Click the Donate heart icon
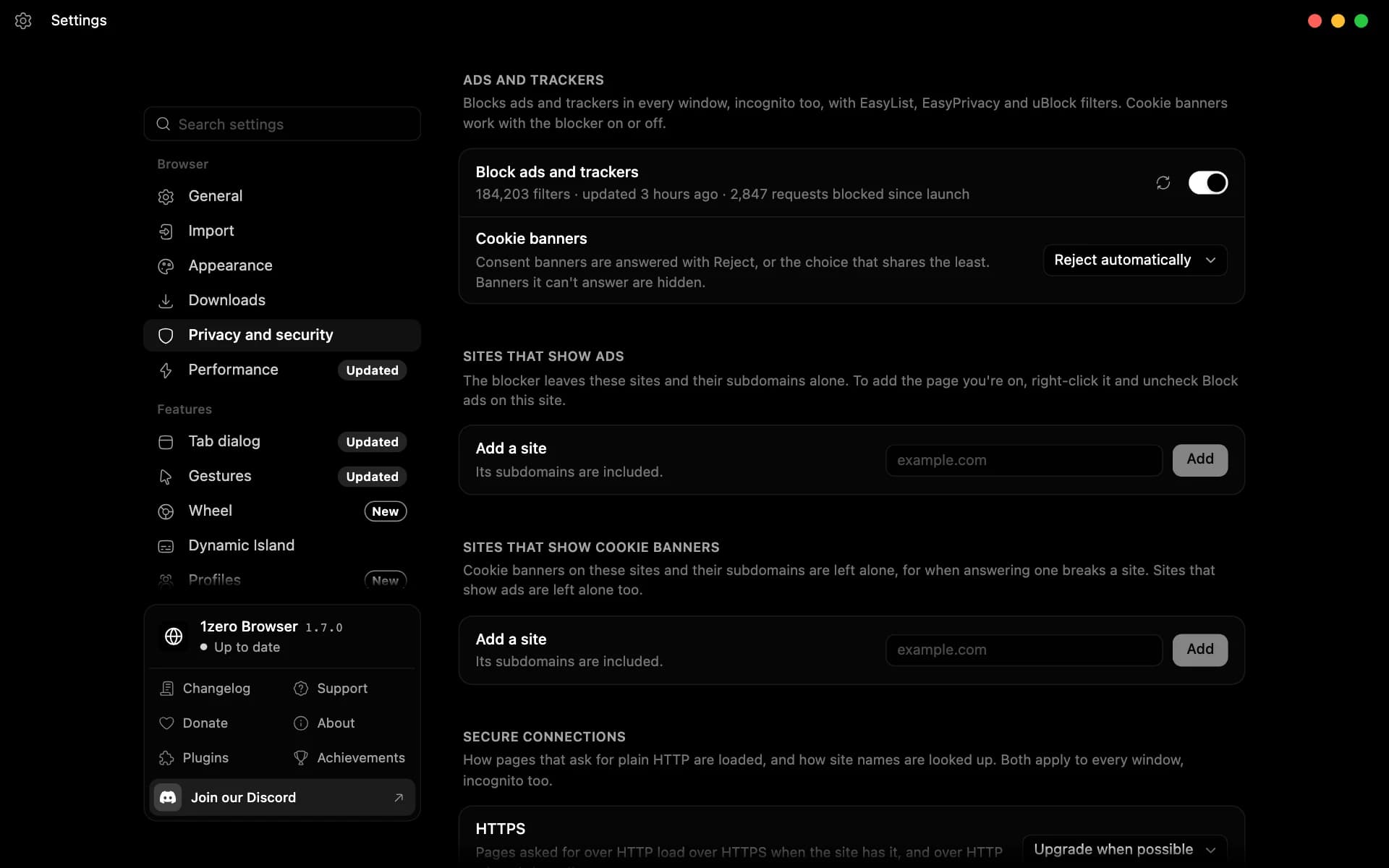This screenshot has height=868, width=1389. (166, 723)
